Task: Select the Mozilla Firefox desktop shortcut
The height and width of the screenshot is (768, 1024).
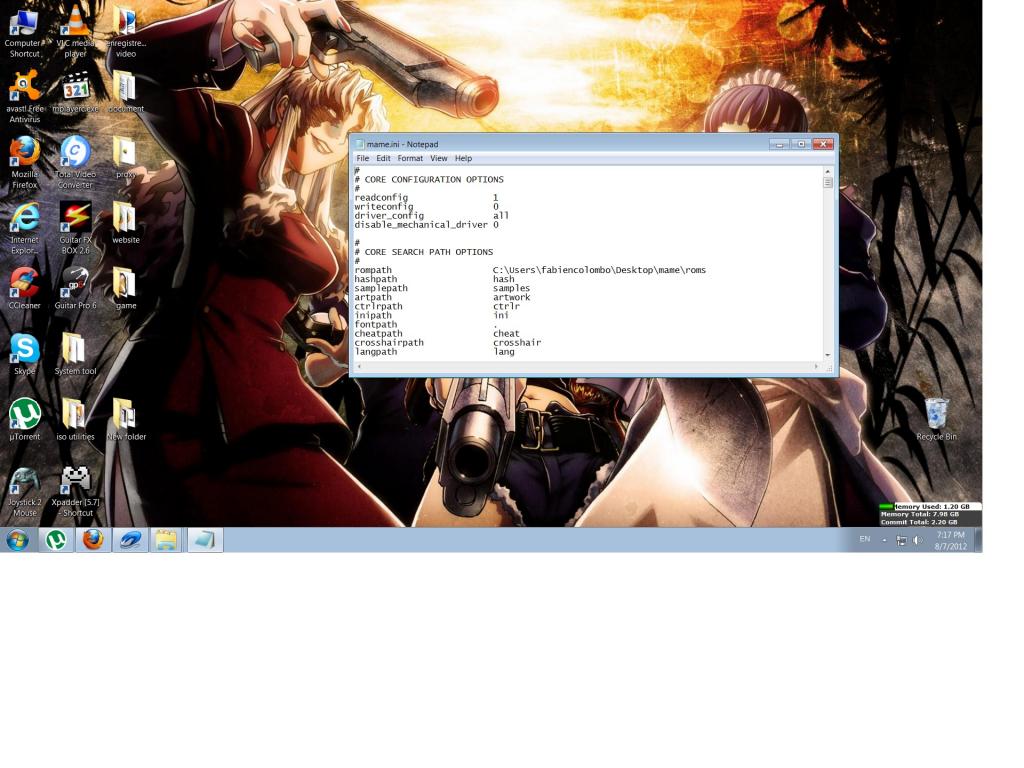Action: click(x=24, y=163)
